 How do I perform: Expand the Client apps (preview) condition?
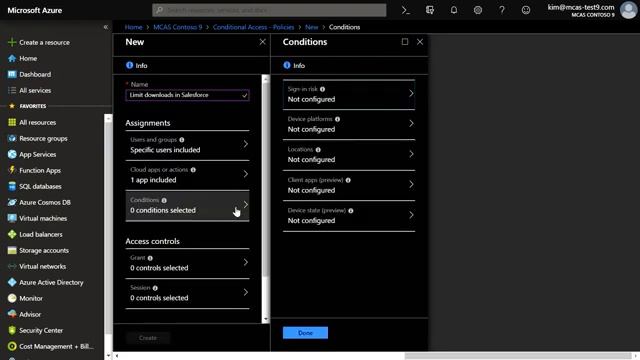pos(349,185)
